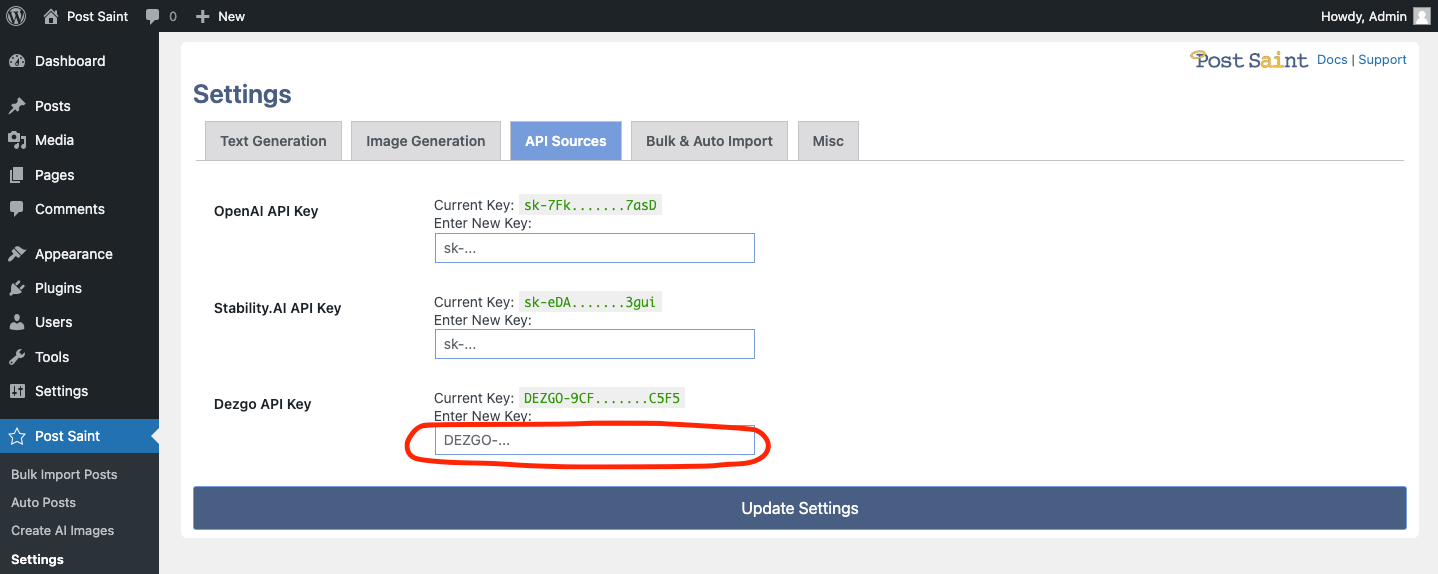Click the Settings page heading

point(242,94)
